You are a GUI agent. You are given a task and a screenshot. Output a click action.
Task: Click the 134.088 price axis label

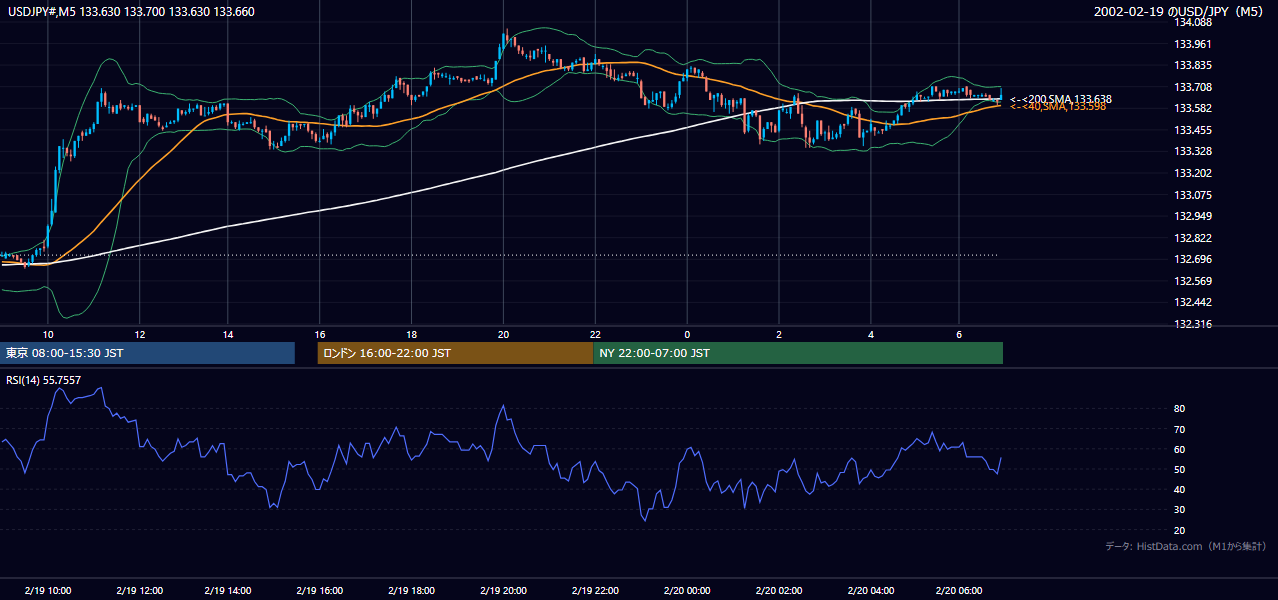click(x=1194, y=22)
